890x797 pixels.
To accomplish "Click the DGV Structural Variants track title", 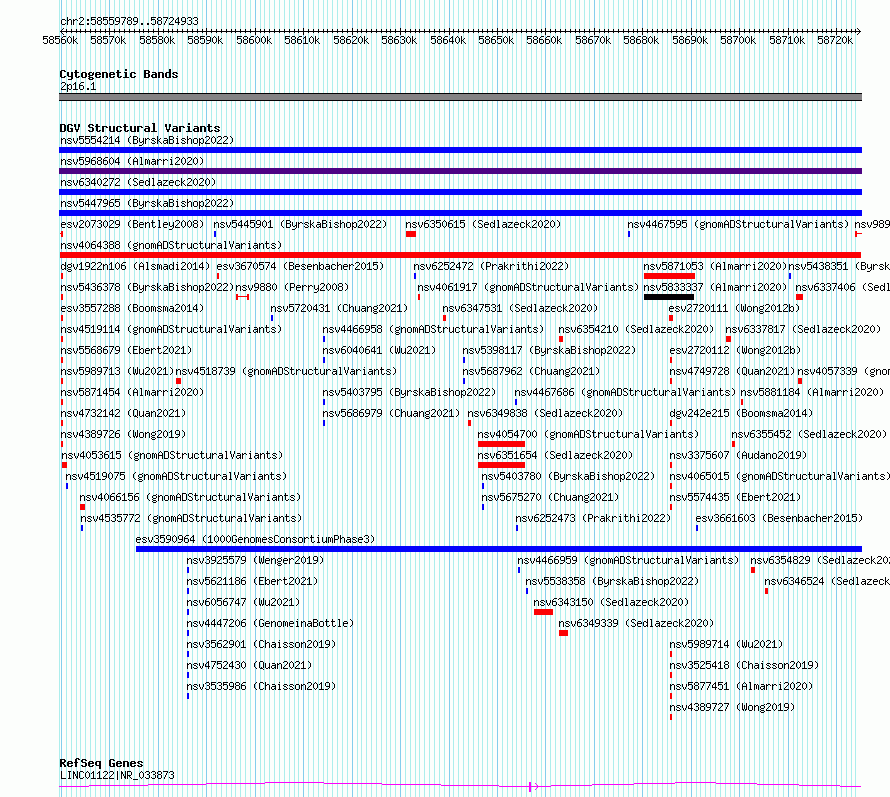I will [x=140, y=128].
